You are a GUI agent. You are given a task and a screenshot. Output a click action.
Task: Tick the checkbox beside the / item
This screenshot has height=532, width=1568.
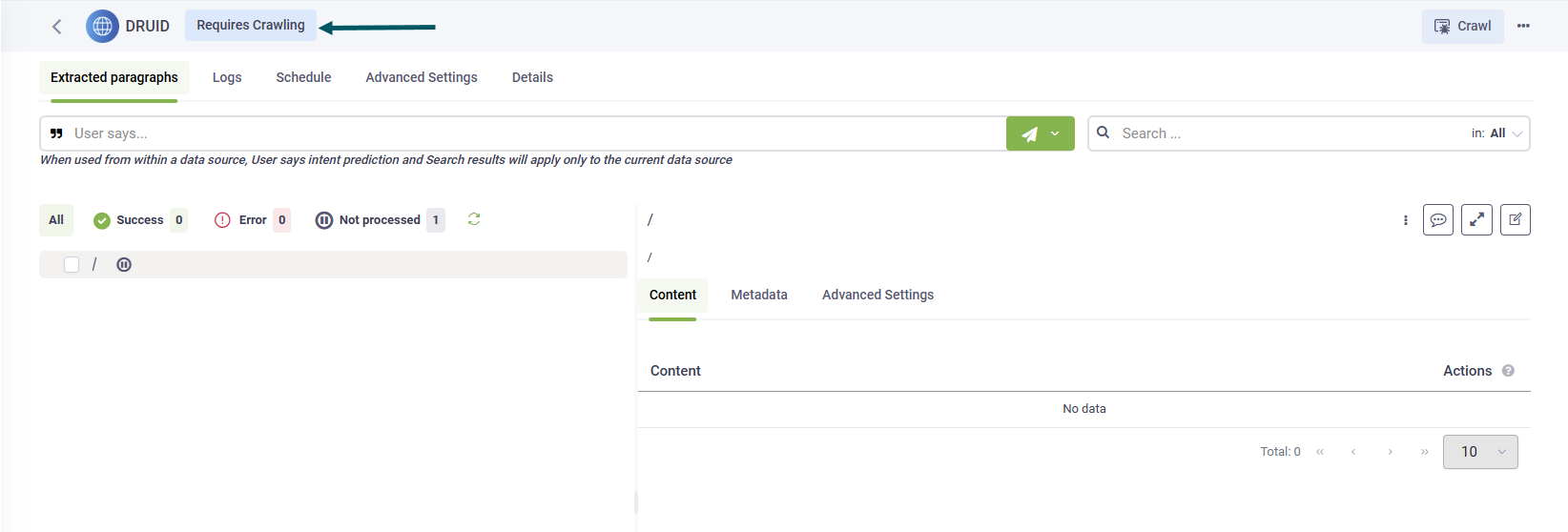[72, 265]
